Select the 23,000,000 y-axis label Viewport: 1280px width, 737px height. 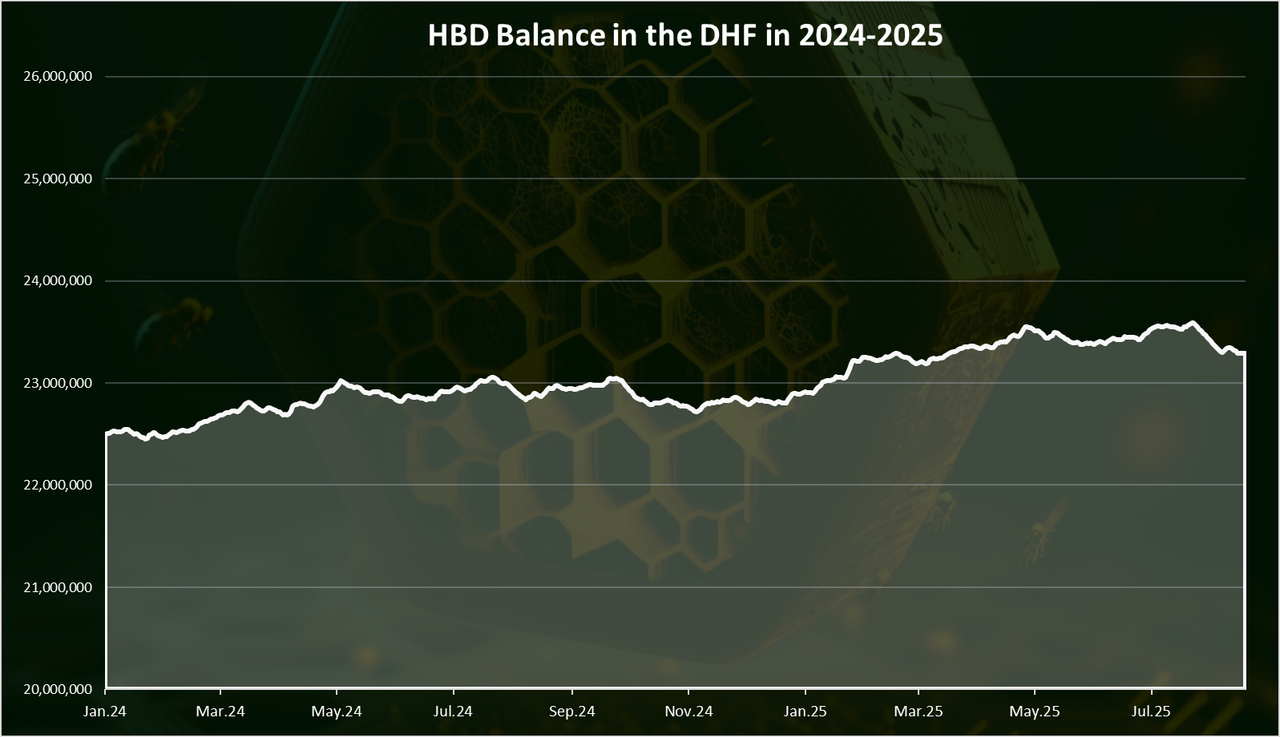pyautogui.click(x=56, y=383)
